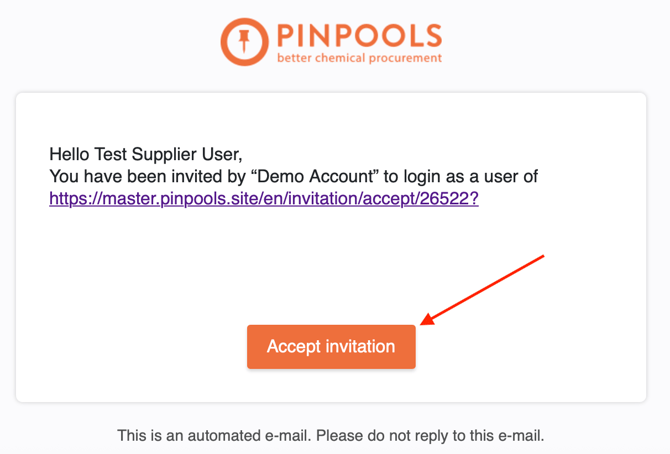Click the "better chemical procurement" tagline
The image size is (670, 454).
(359, 58)
